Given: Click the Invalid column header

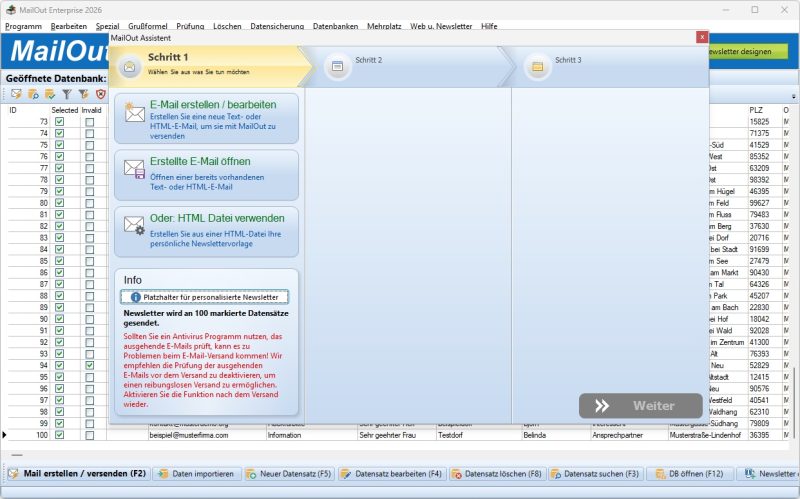Looking at the screenshot, I should click(x=92, y=110).
